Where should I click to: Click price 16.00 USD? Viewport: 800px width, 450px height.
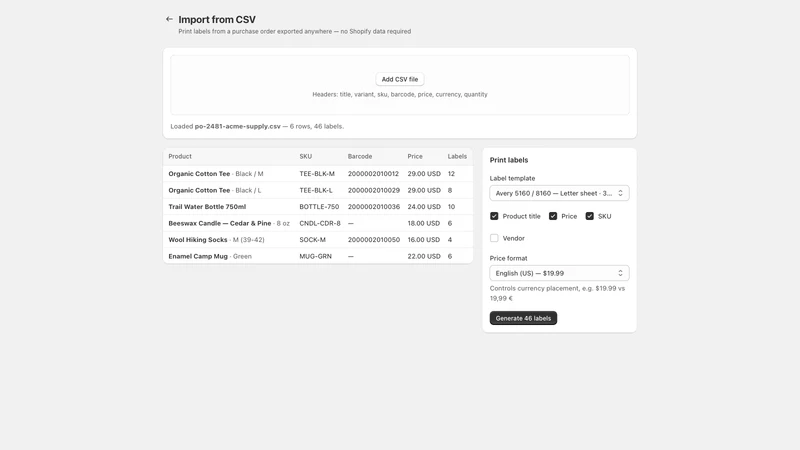point(423,239)
